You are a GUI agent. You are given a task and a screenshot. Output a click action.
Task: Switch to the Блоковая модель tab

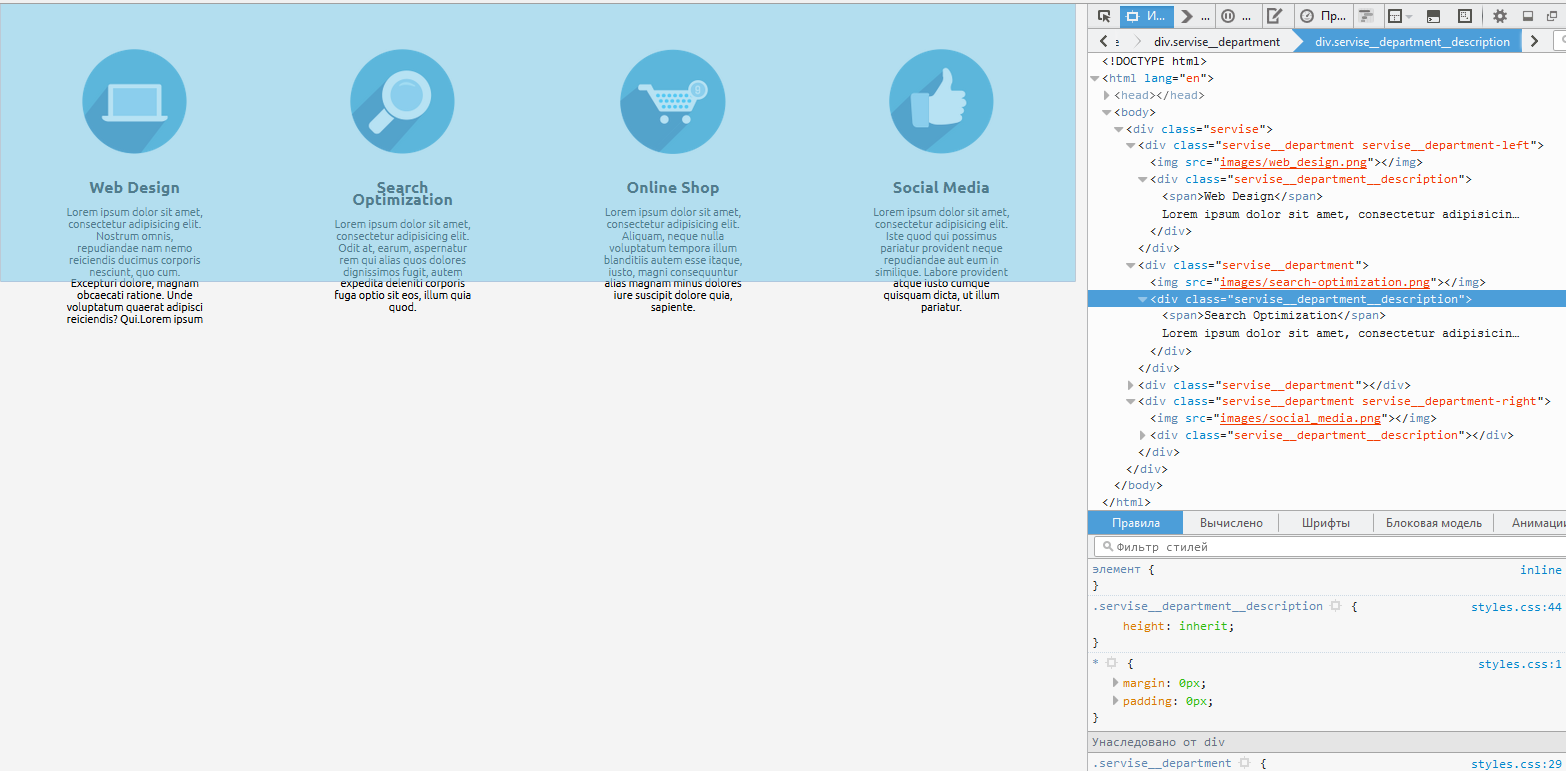coord(1434,523)
